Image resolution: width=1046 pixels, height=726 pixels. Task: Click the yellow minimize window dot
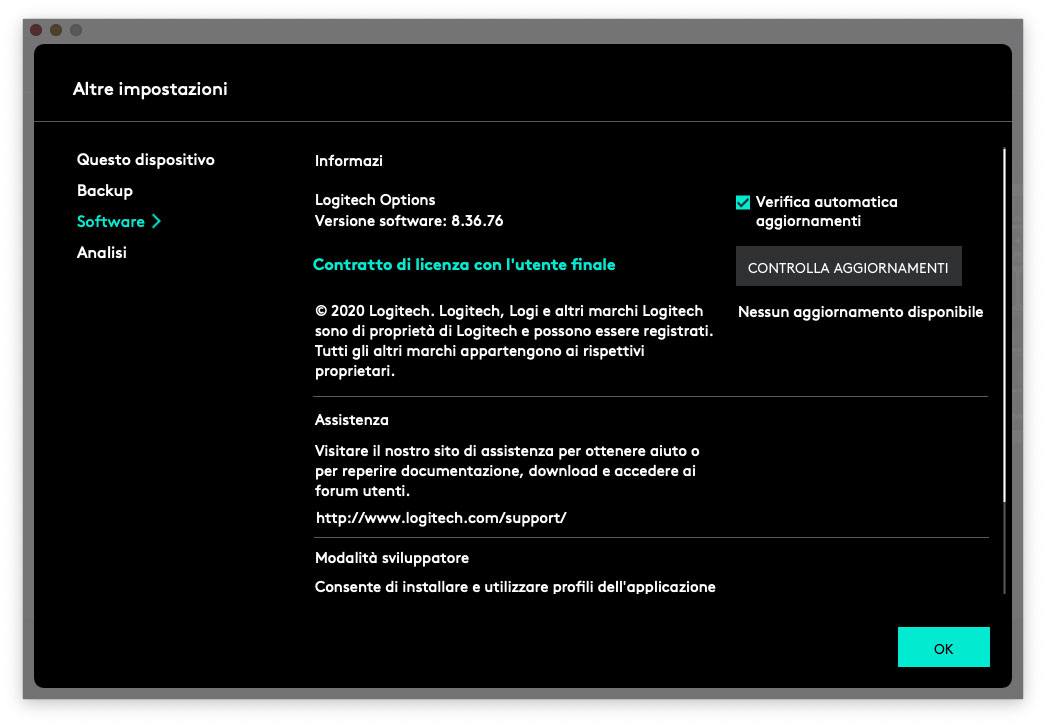[x=56, y=30]
